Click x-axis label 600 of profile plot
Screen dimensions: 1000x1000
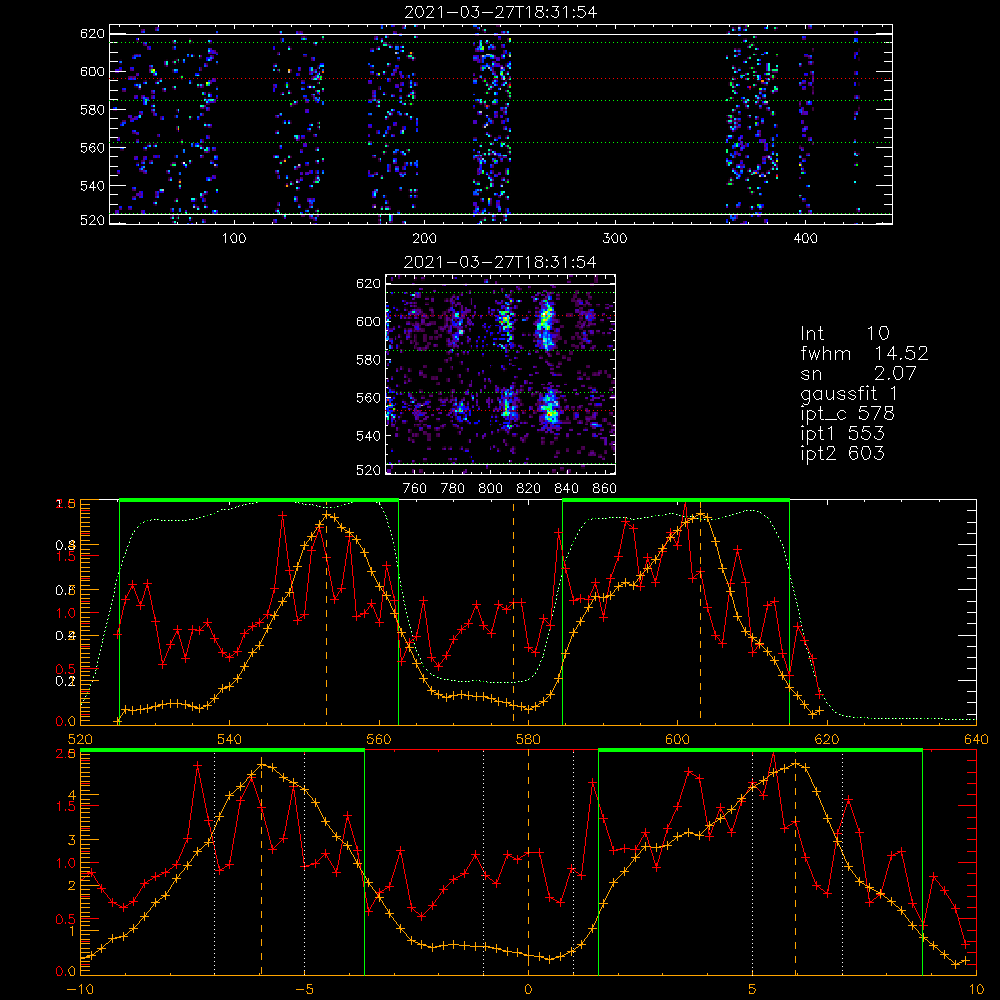677,739
